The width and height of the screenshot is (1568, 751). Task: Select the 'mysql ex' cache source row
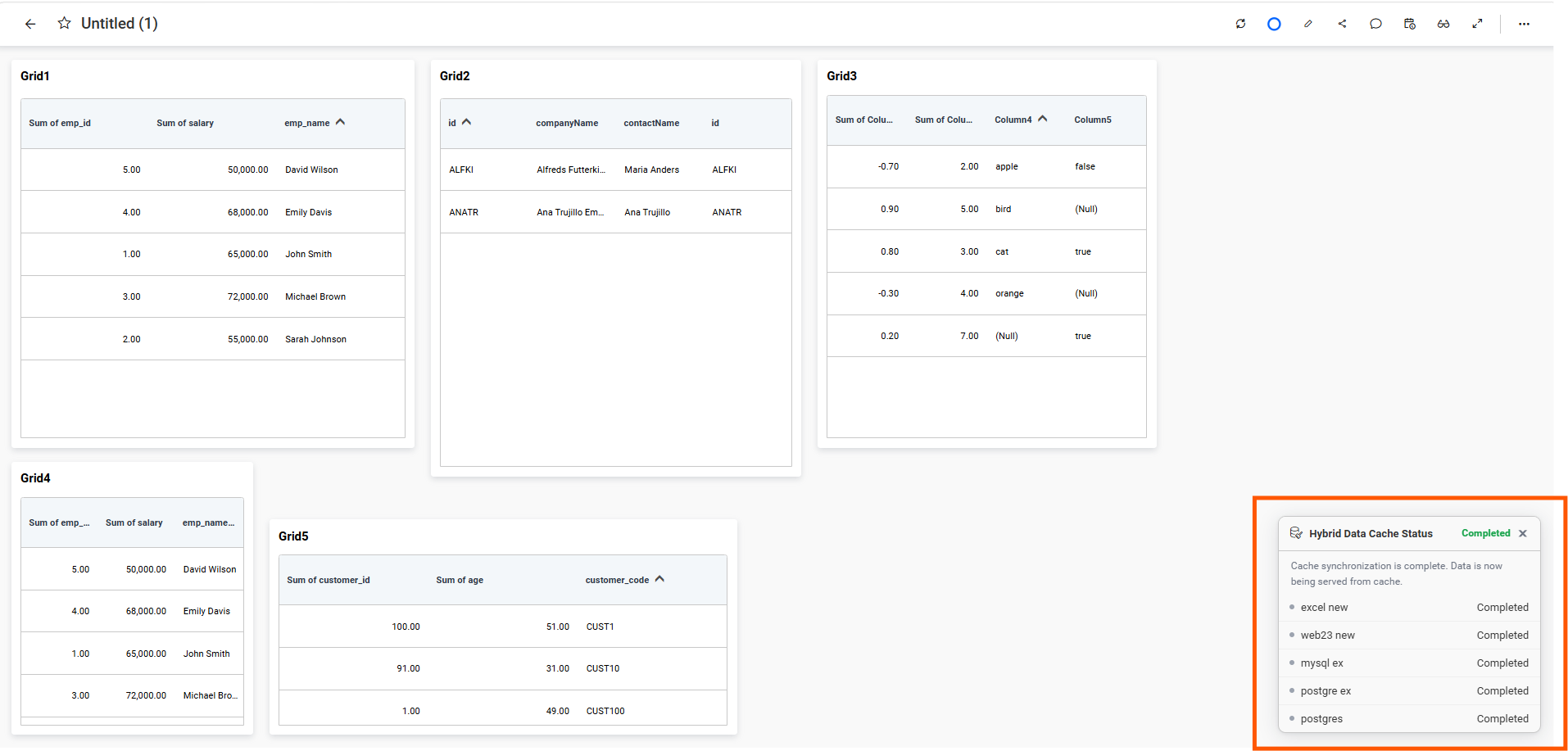click(1409, 663)
